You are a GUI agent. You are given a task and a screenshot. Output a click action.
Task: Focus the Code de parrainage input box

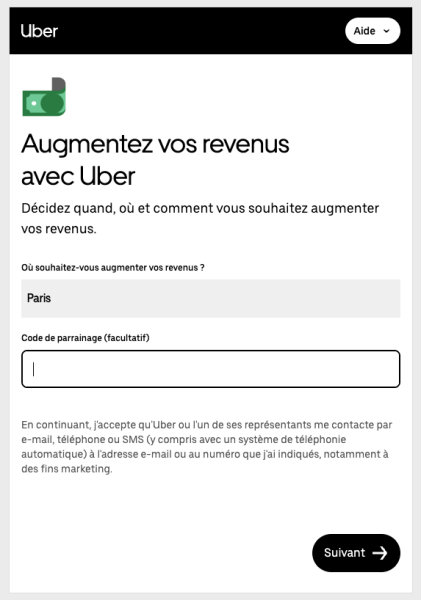(x=210, y=369)
